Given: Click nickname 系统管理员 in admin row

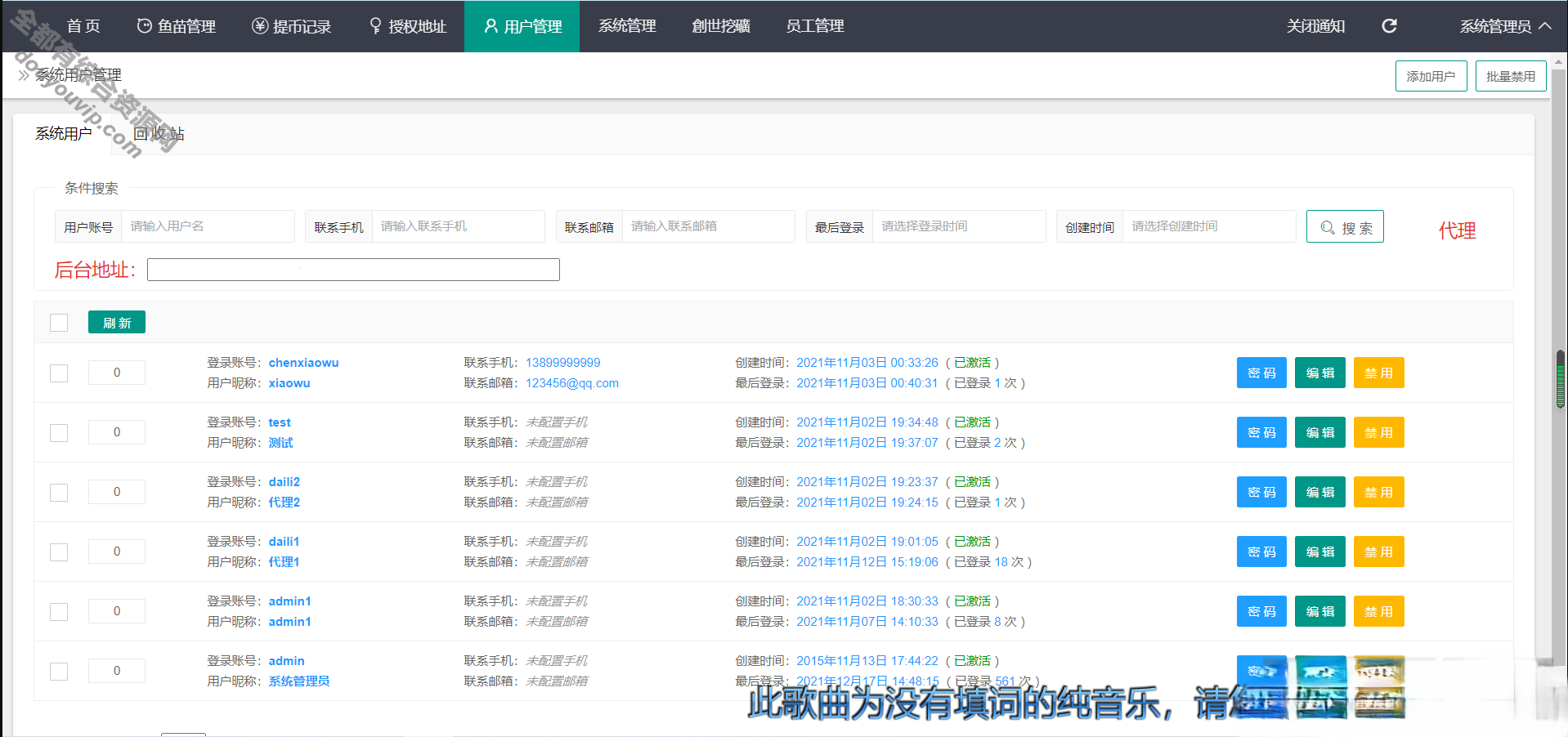Looking at the screenshot, I should [299, 681].
